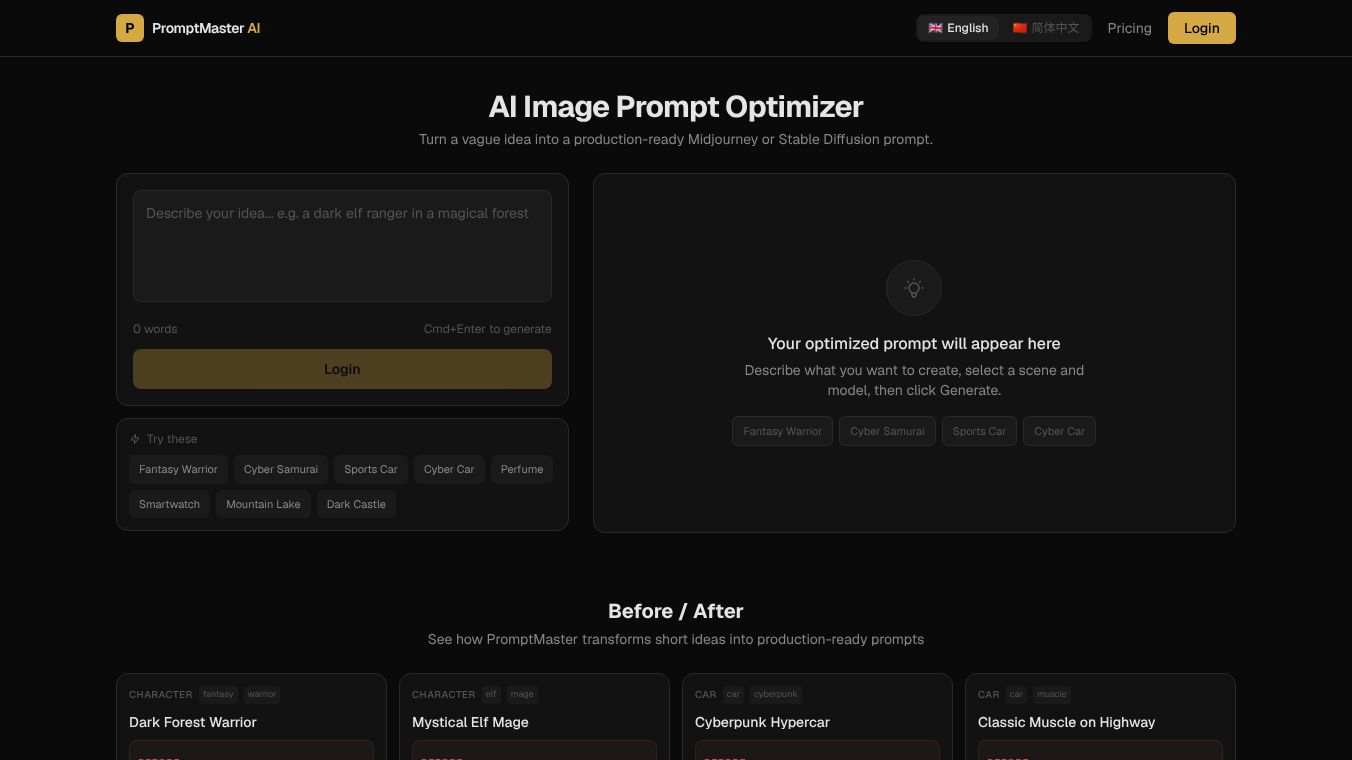Viewport: 1352px width, 760px height.
Task: Click the wide Login button below textarea
Action: click(342, 369)
